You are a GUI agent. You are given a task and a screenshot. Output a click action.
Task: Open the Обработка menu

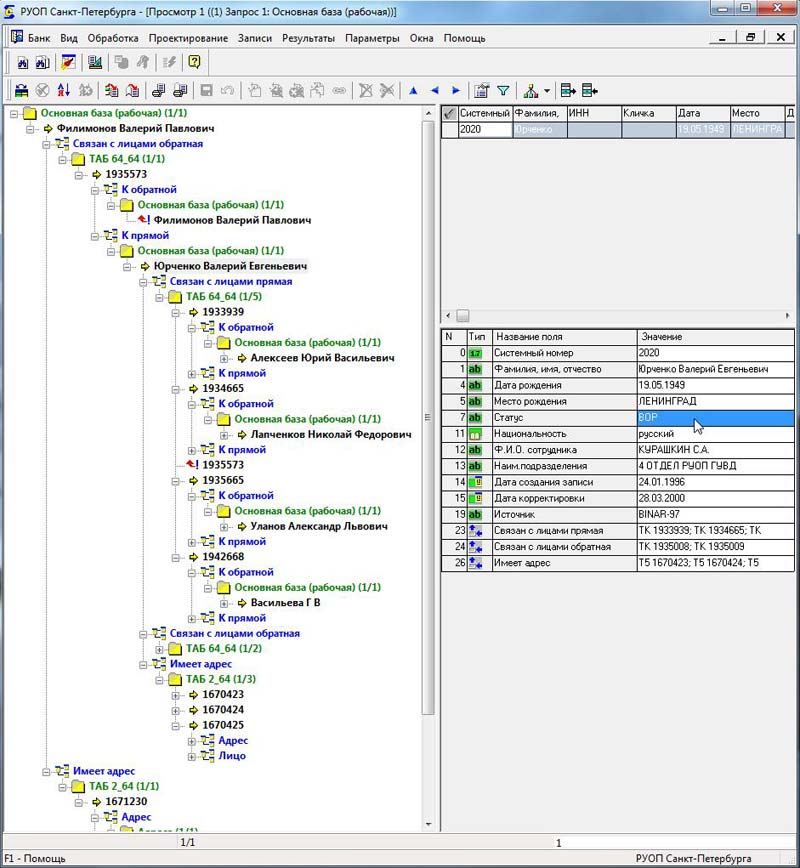click(x=112, y=38)
